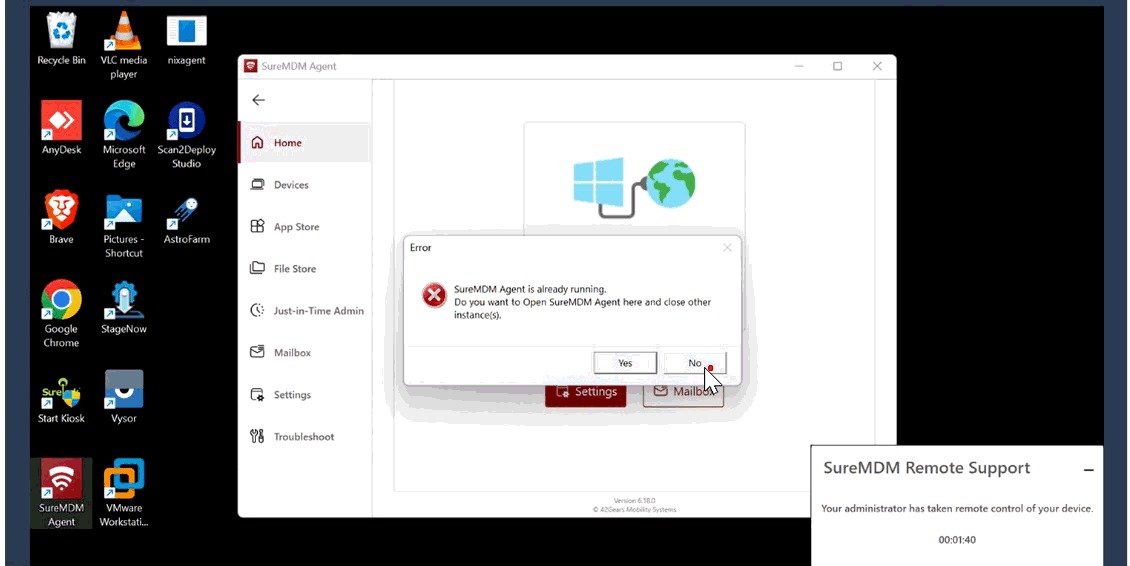
Task: Open Just-in-Time Admin section
Action: [318, 311]
